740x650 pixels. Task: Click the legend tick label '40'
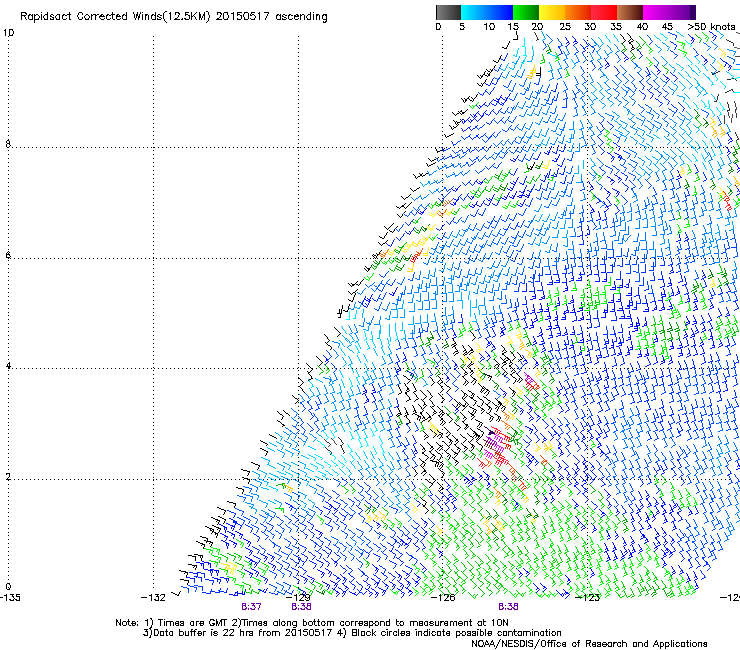pos(642,27)
